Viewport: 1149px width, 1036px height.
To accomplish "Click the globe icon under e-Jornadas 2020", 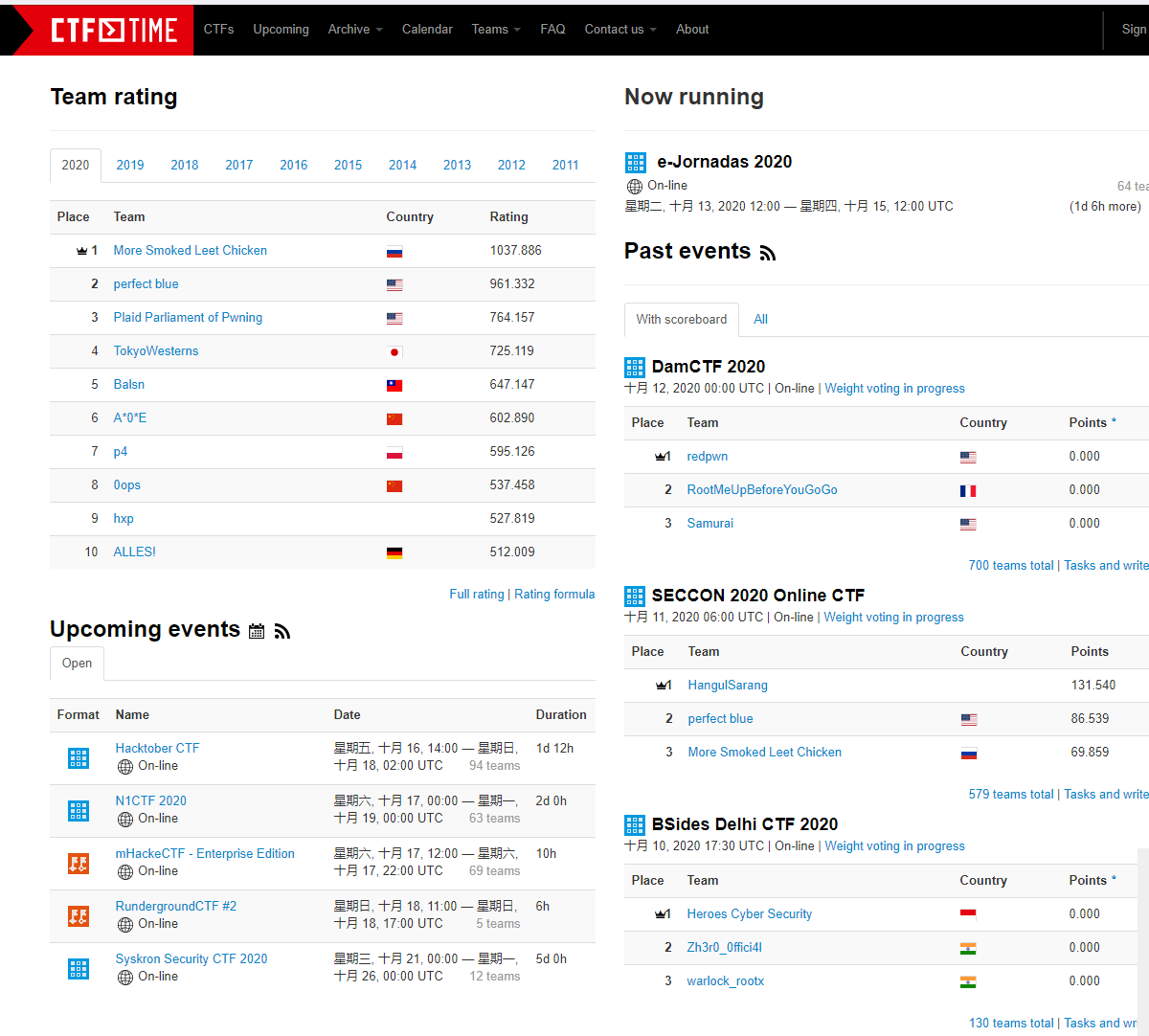I will [x=635, y=187].
